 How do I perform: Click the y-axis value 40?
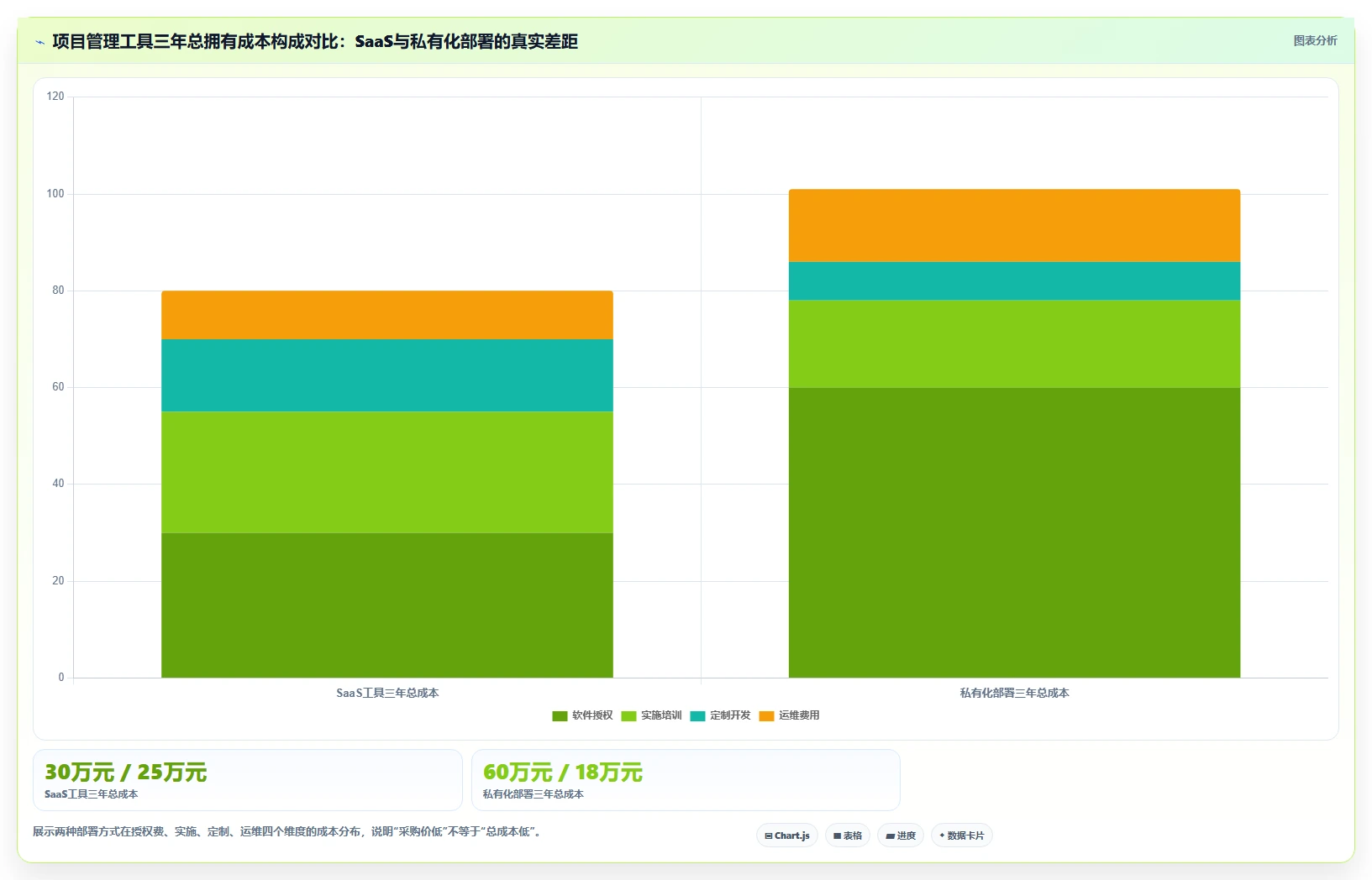tap(58, 484)
